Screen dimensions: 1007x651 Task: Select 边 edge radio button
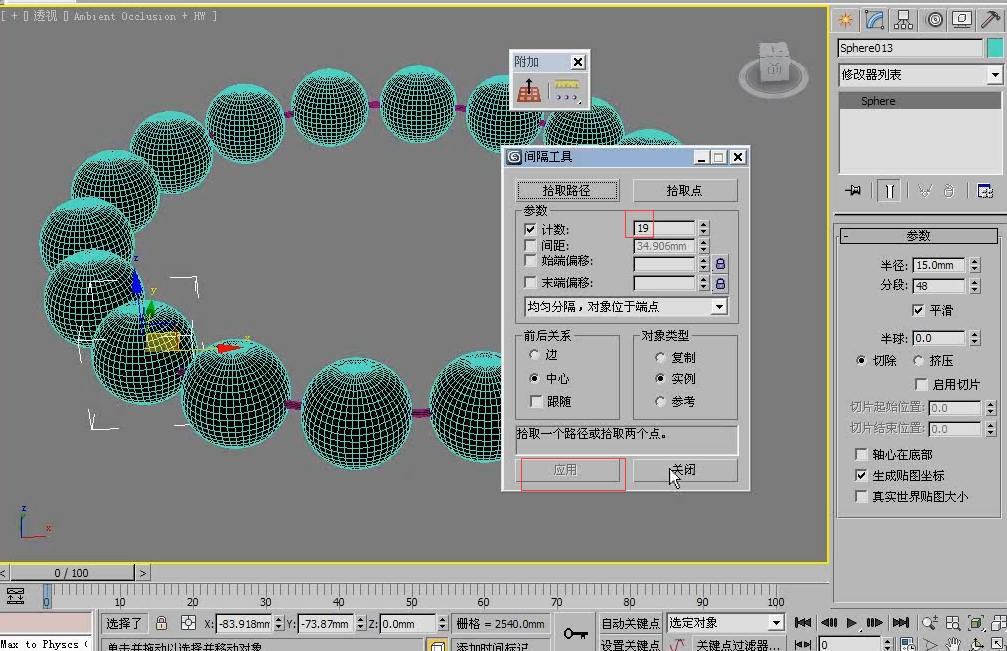(x=534, y=354)
